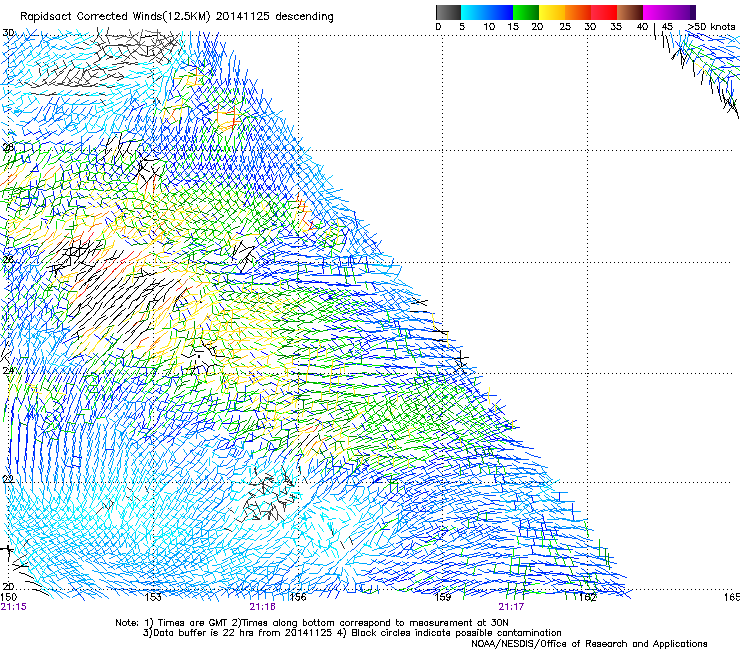Click the purple time stamp '21:16'
Screen dimensions: 740x650
pyautogui.click(x=262, y=607)
